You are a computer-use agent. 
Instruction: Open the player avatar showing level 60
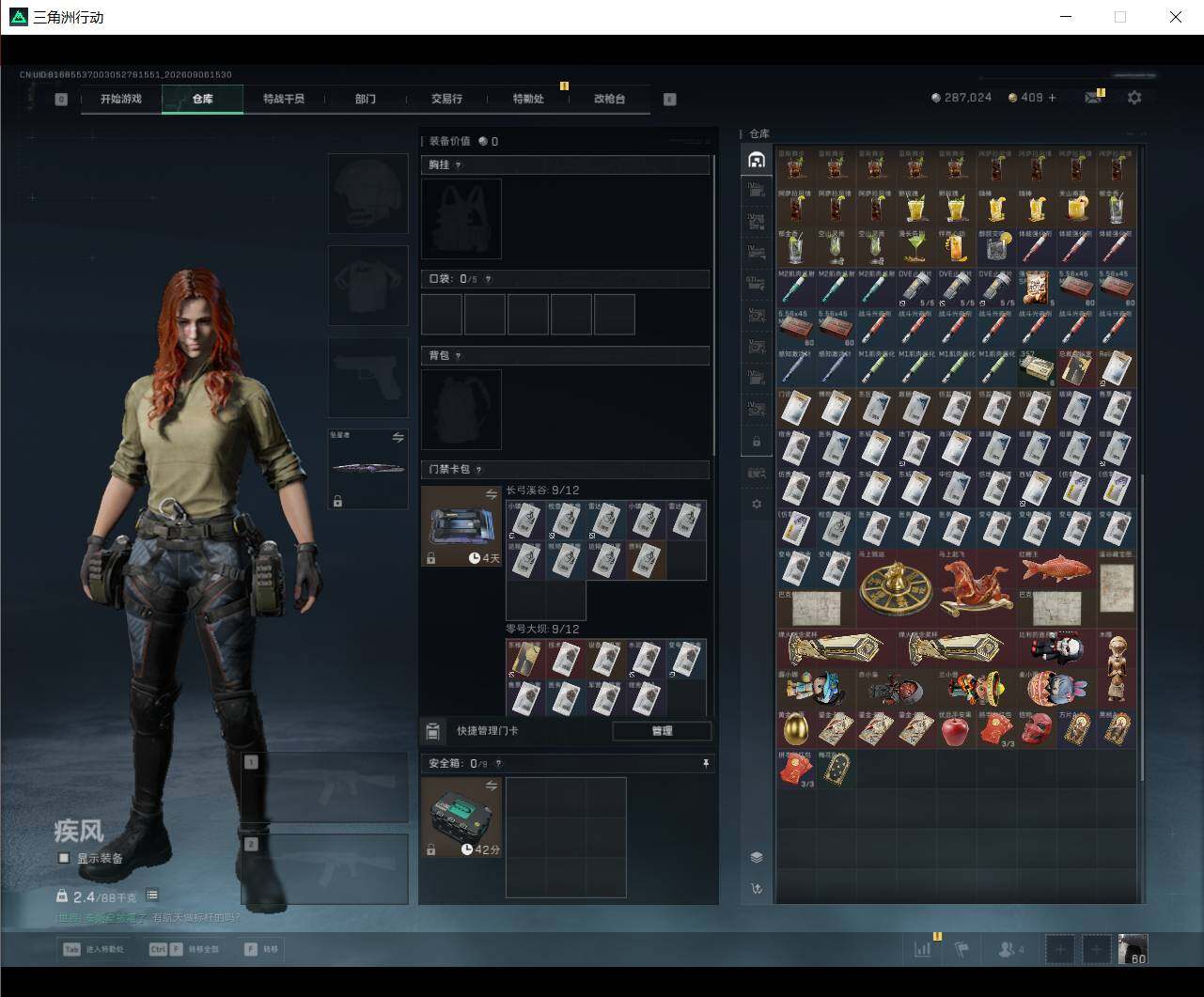pyautogui.click(x=1133, y=949)
